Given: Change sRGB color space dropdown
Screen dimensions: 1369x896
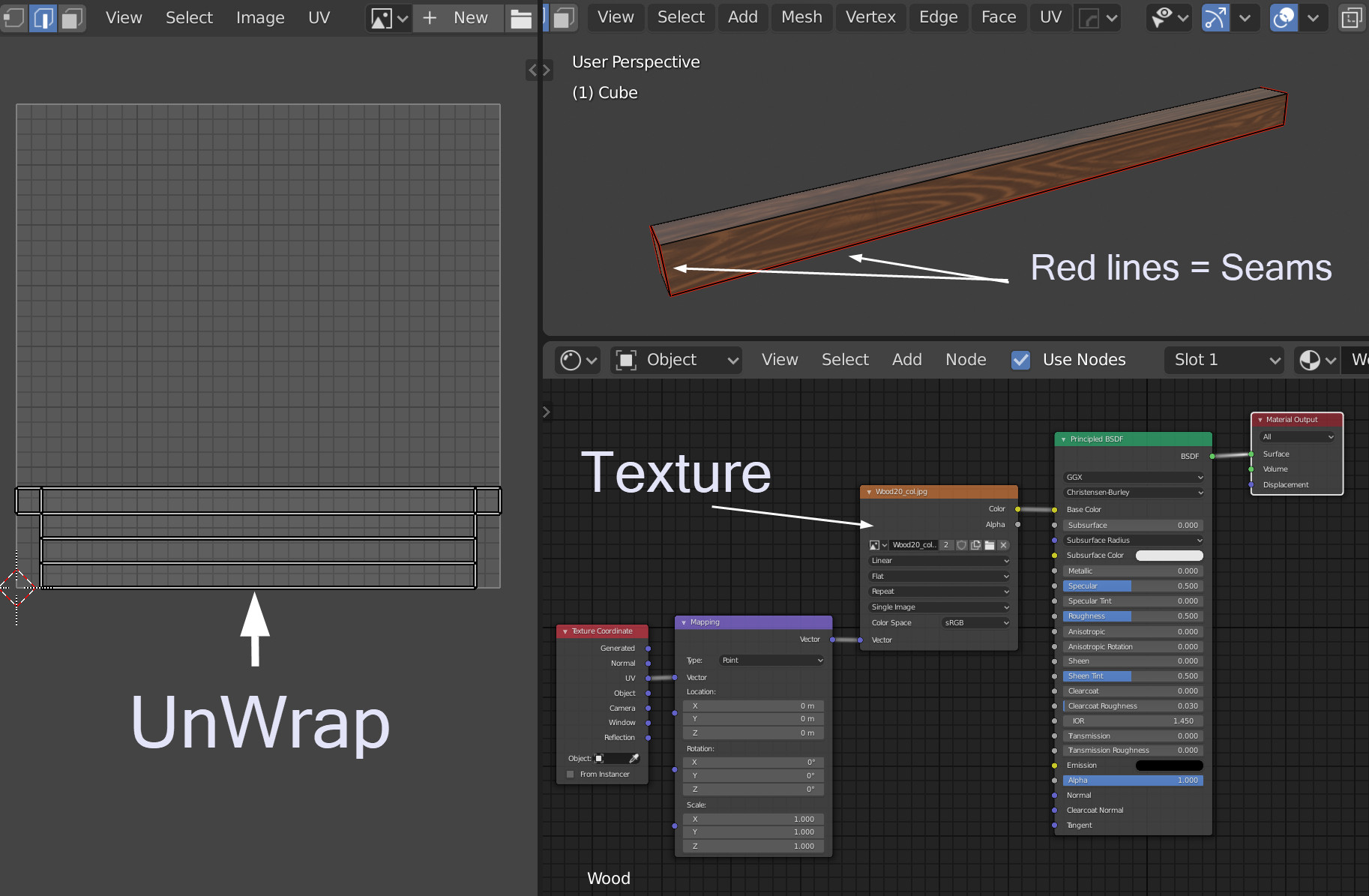Looking at the screenshot, I should pos(975,623).
